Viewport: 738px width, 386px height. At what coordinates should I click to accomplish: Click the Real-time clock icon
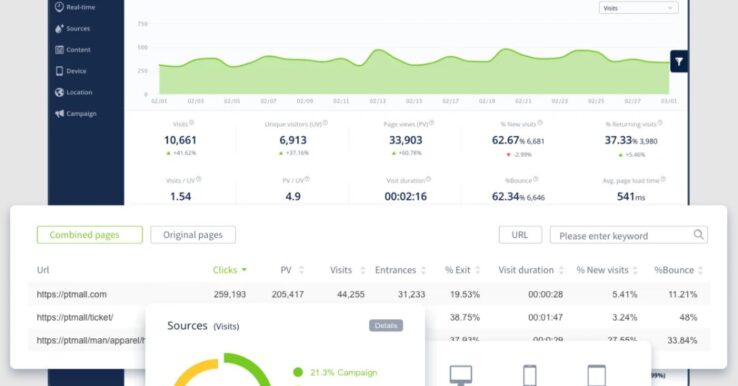(59, 7)
